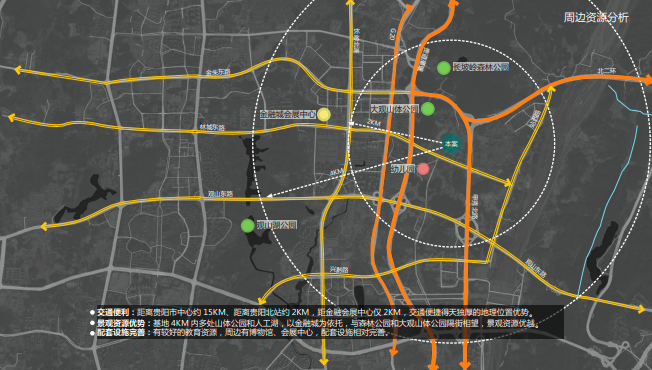Click the orange arrowhead at 北二环 right end
652x370 pixels.
647,80
